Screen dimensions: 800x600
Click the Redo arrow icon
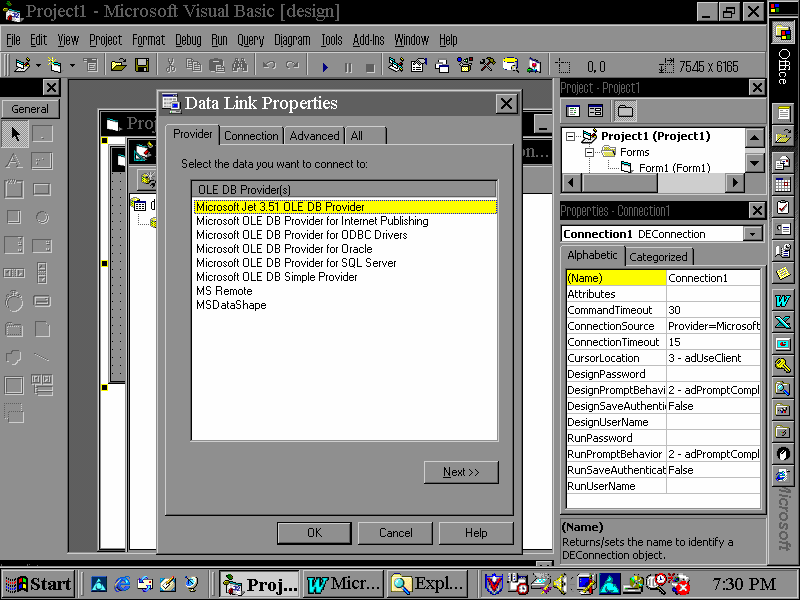(x=292, y=65)
